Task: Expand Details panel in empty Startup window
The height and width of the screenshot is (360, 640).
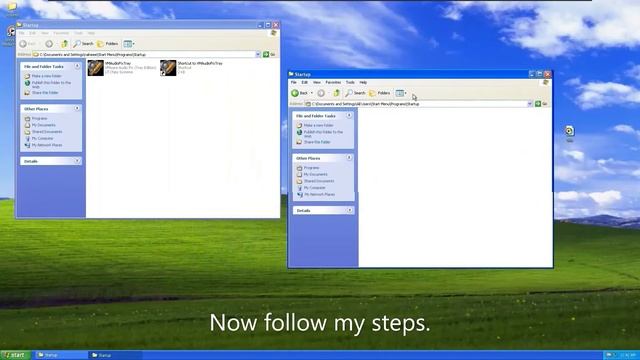Action: click(349, 210)
